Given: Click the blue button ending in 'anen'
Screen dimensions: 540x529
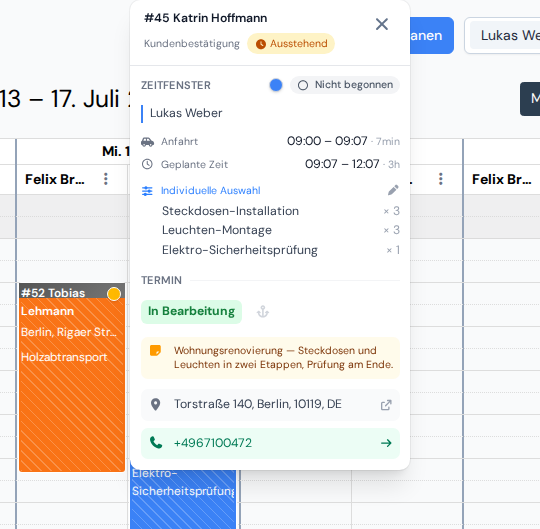Looking at the screenshot, I should pyautogui.click(x=432, y=35).
